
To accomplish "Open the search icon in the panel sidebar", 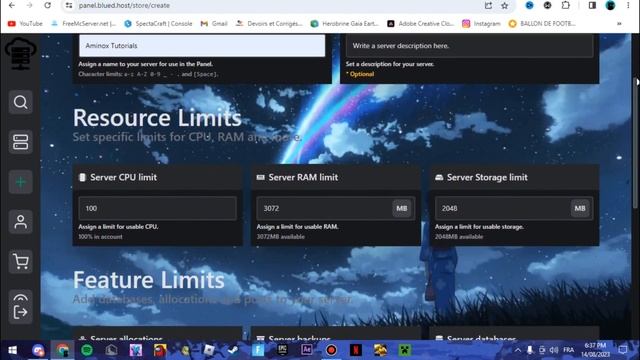I will coord(20,102).
